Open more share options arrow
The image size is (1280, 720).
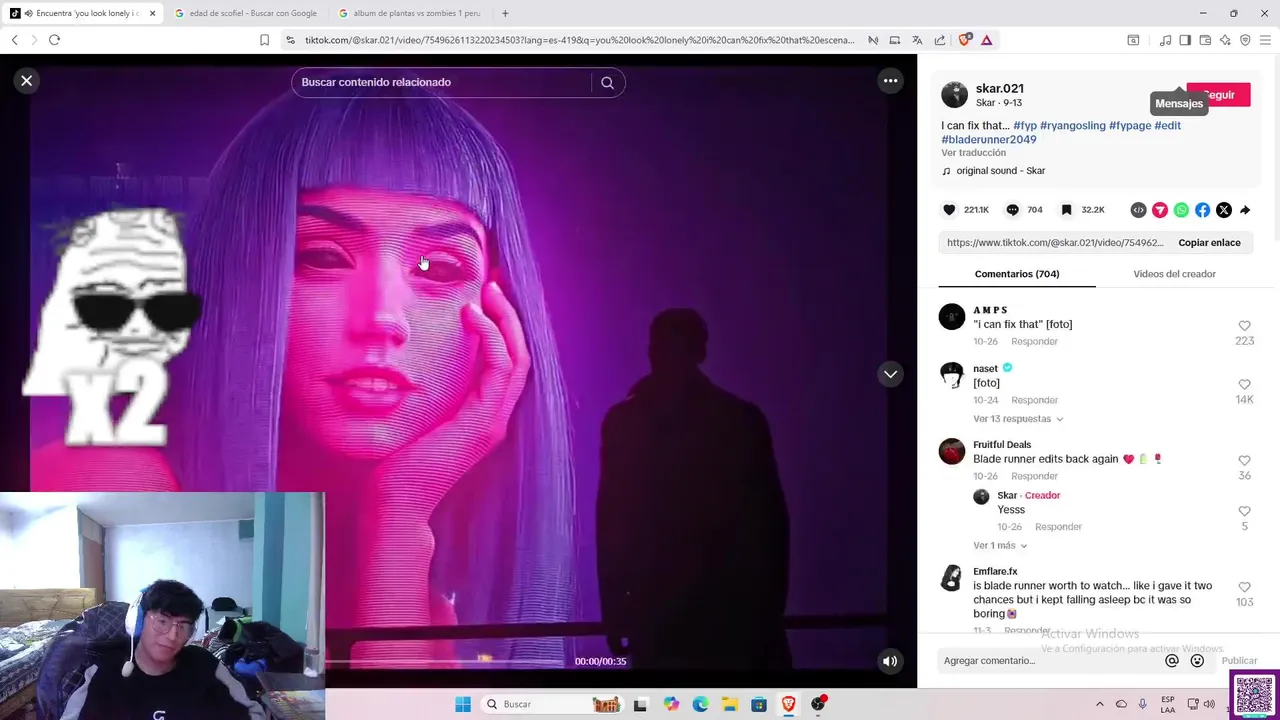[1245, 210]
